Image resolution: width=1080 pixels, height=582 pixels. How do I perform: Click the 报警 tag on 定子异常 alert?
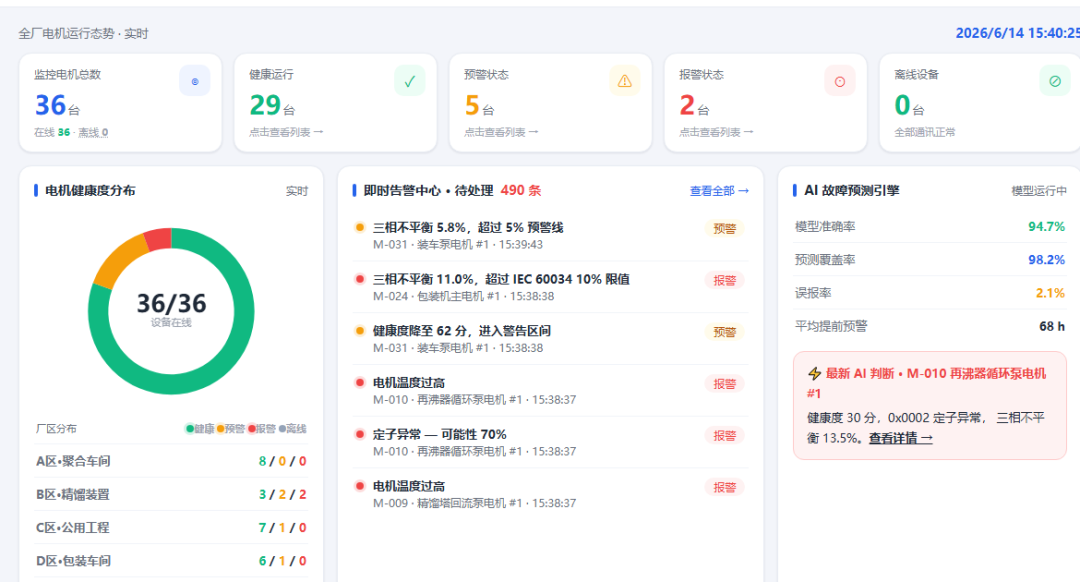(725, 435)
